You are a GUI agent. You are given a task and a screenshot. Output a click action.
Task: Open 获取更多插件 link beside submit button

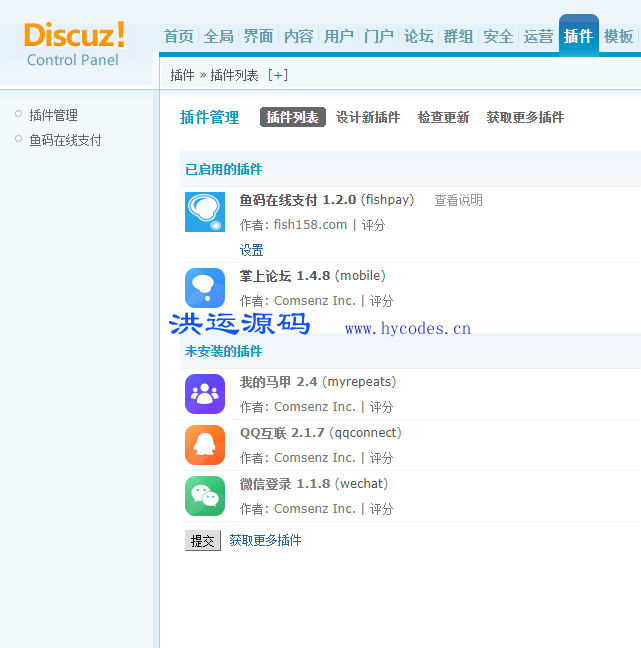265,540
